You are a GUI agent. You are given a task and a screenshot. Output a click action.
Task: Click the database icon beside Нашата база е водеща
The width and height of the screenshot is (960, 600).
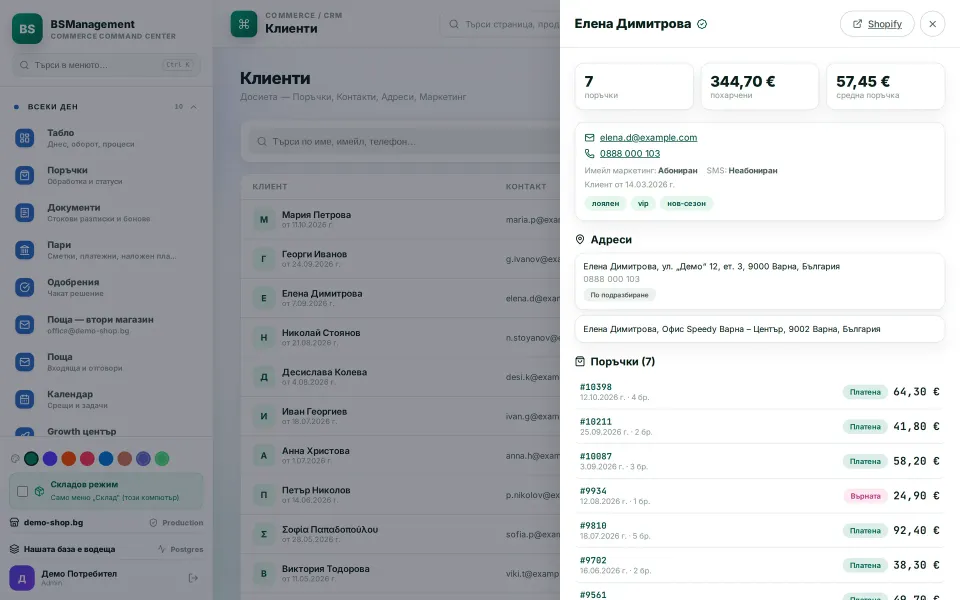click(14, 549)
